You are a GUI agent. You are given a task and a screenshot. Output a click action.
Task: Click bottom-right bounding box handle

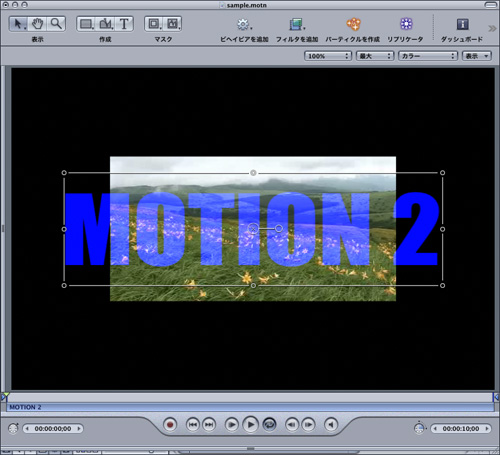[x=442, y=285]
